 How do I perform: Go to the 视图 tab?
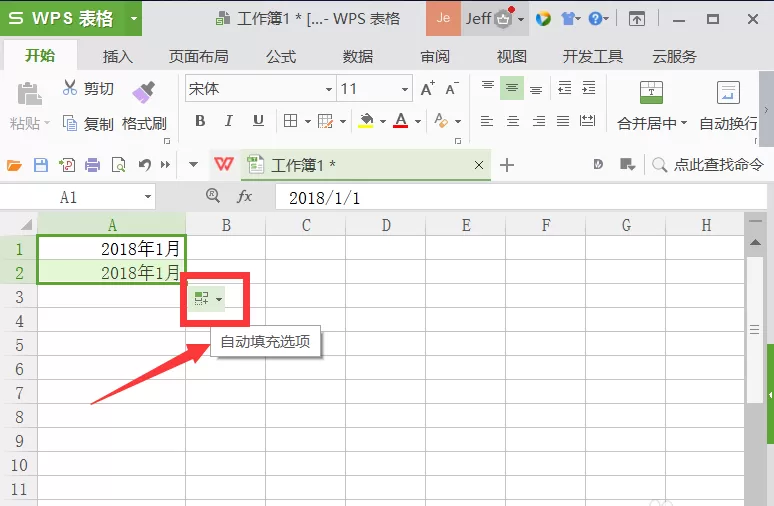(x=511, y=56)
